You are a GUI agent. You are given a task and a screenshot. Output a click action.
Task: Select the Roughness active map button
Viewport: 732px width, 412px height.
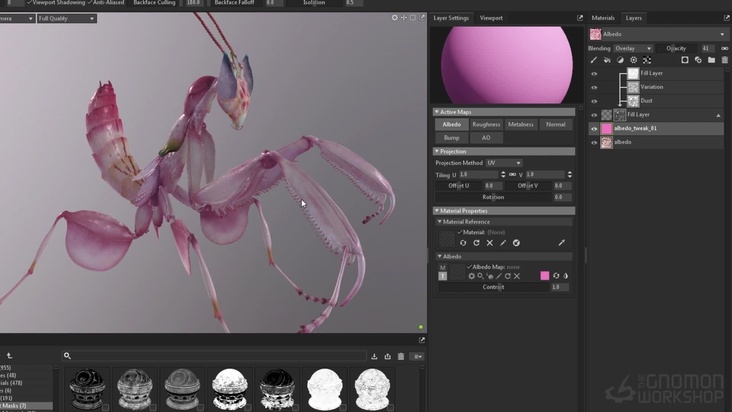click(486, 124)
